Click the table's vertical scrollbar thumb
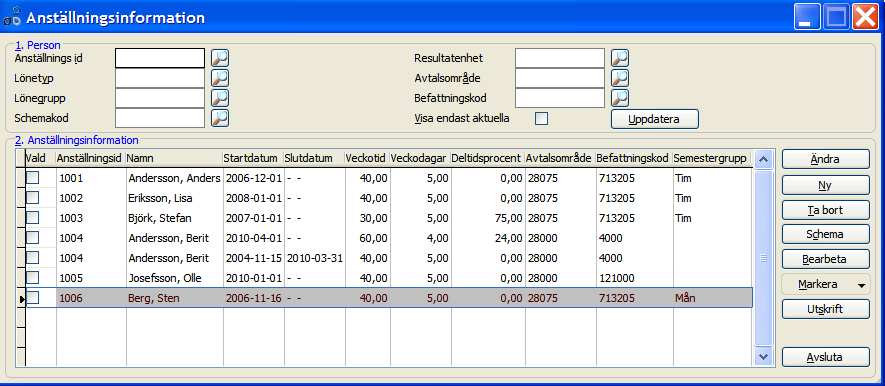885x386 pixels. (764, 258)
